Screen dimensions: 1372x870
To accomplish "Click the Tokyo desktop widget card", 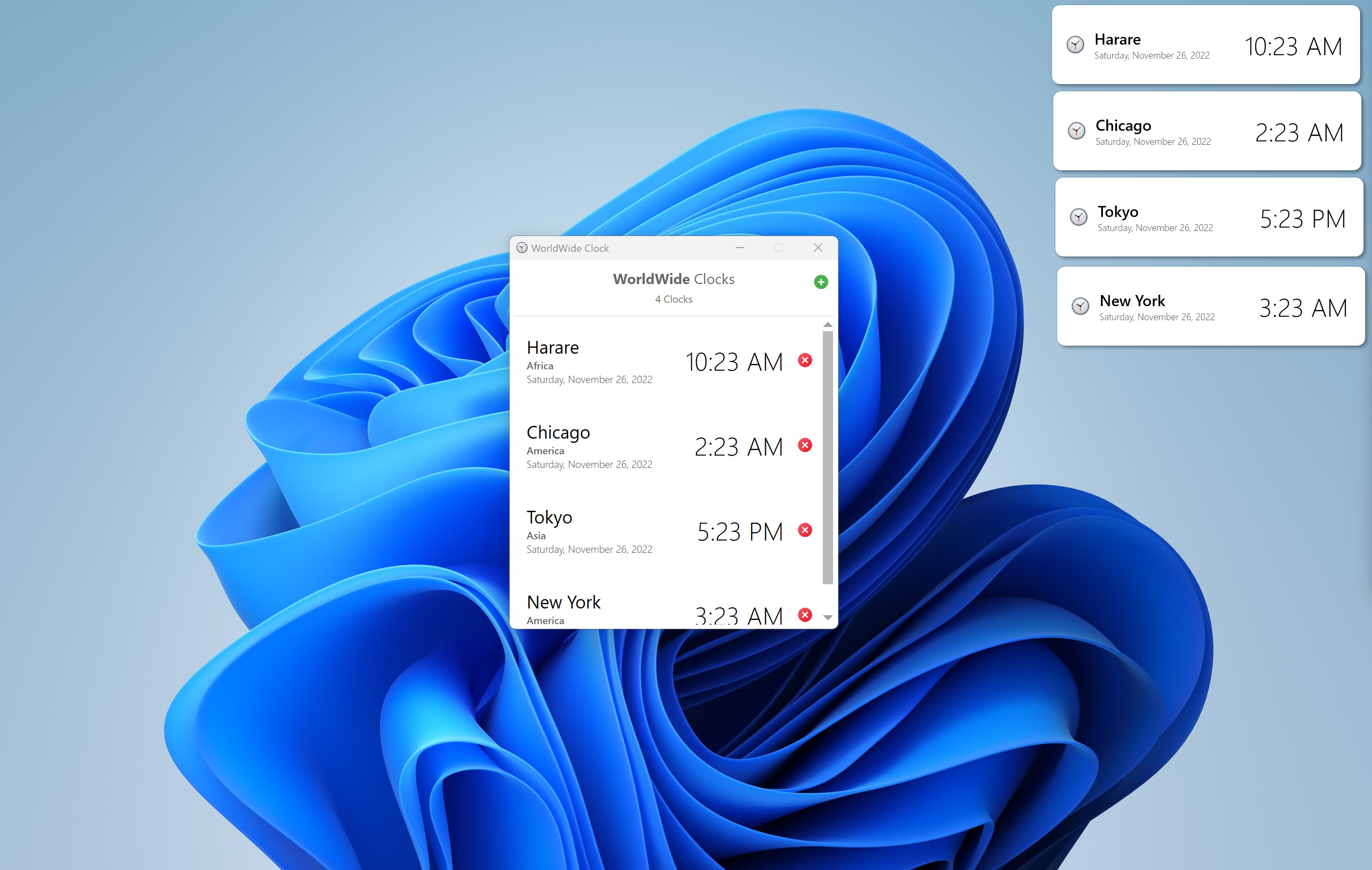I will pos(1208,218).
